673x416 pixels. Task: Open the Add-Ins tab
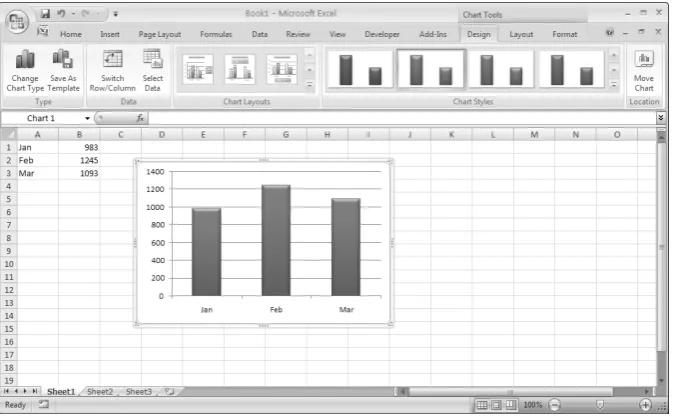click(433, 34)
